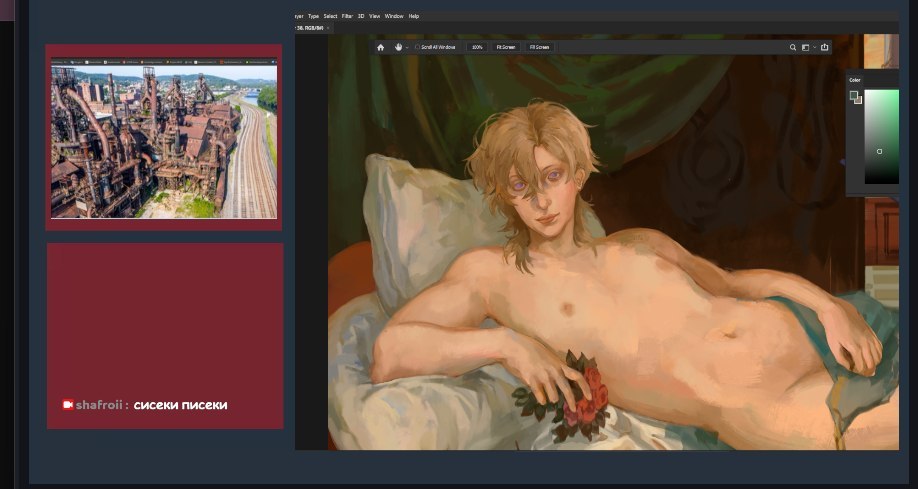Open the View menu
918x489 pixels.
tap(375, 16)
